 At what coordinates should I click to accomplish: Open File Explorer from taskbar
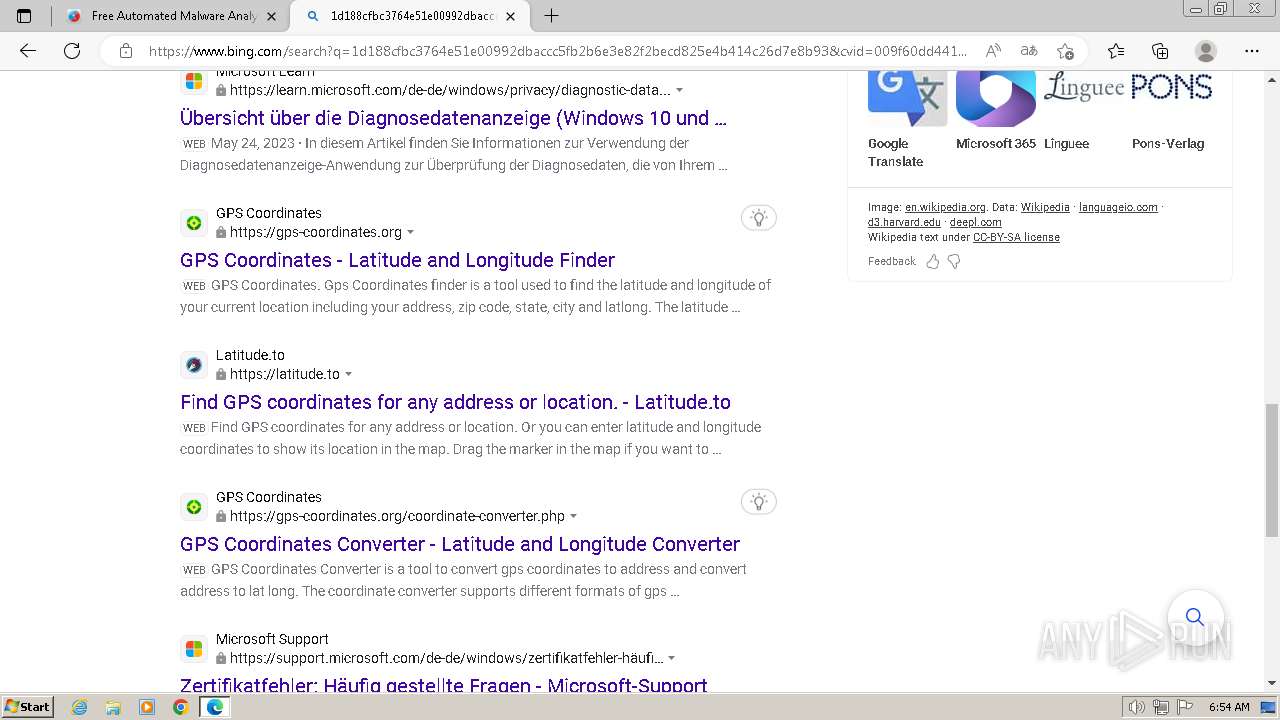click(113, 707)
